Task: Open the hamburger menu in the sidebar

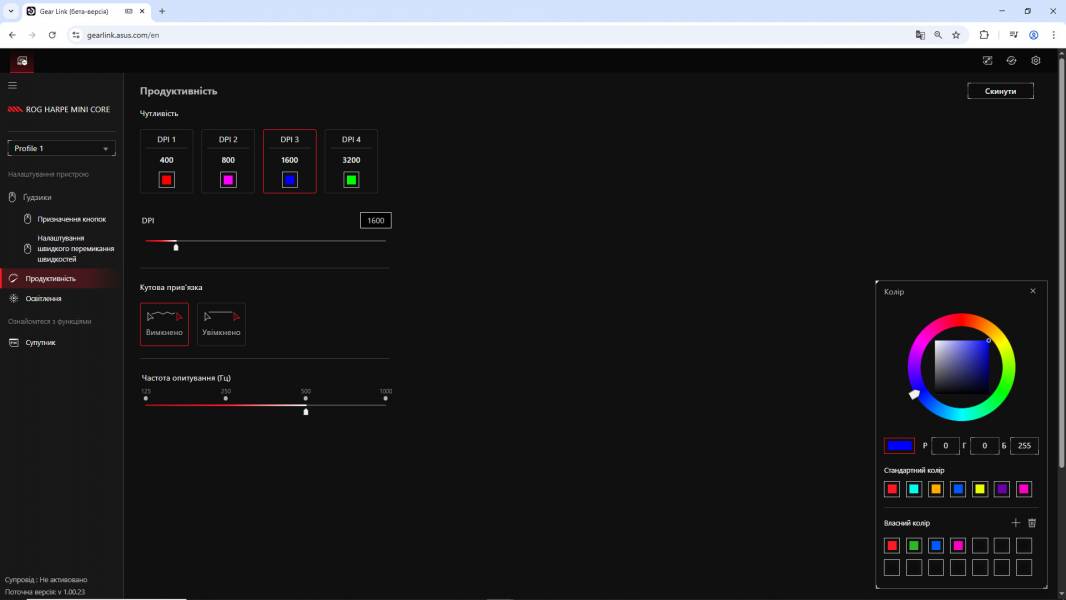Action: pos(12,86)
